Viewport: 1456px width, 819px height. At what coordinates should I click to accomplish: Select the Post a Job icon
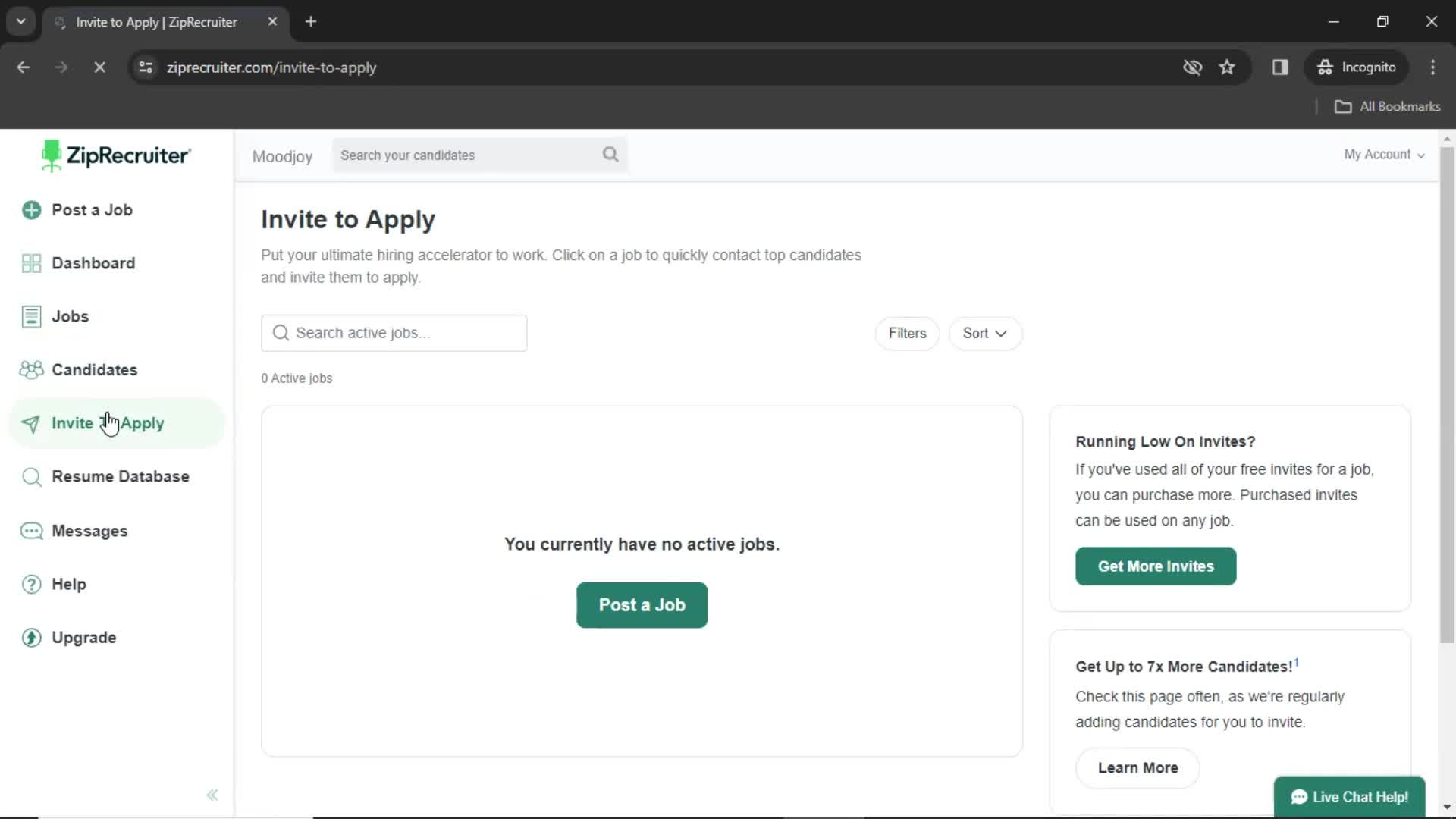point(31,209)
